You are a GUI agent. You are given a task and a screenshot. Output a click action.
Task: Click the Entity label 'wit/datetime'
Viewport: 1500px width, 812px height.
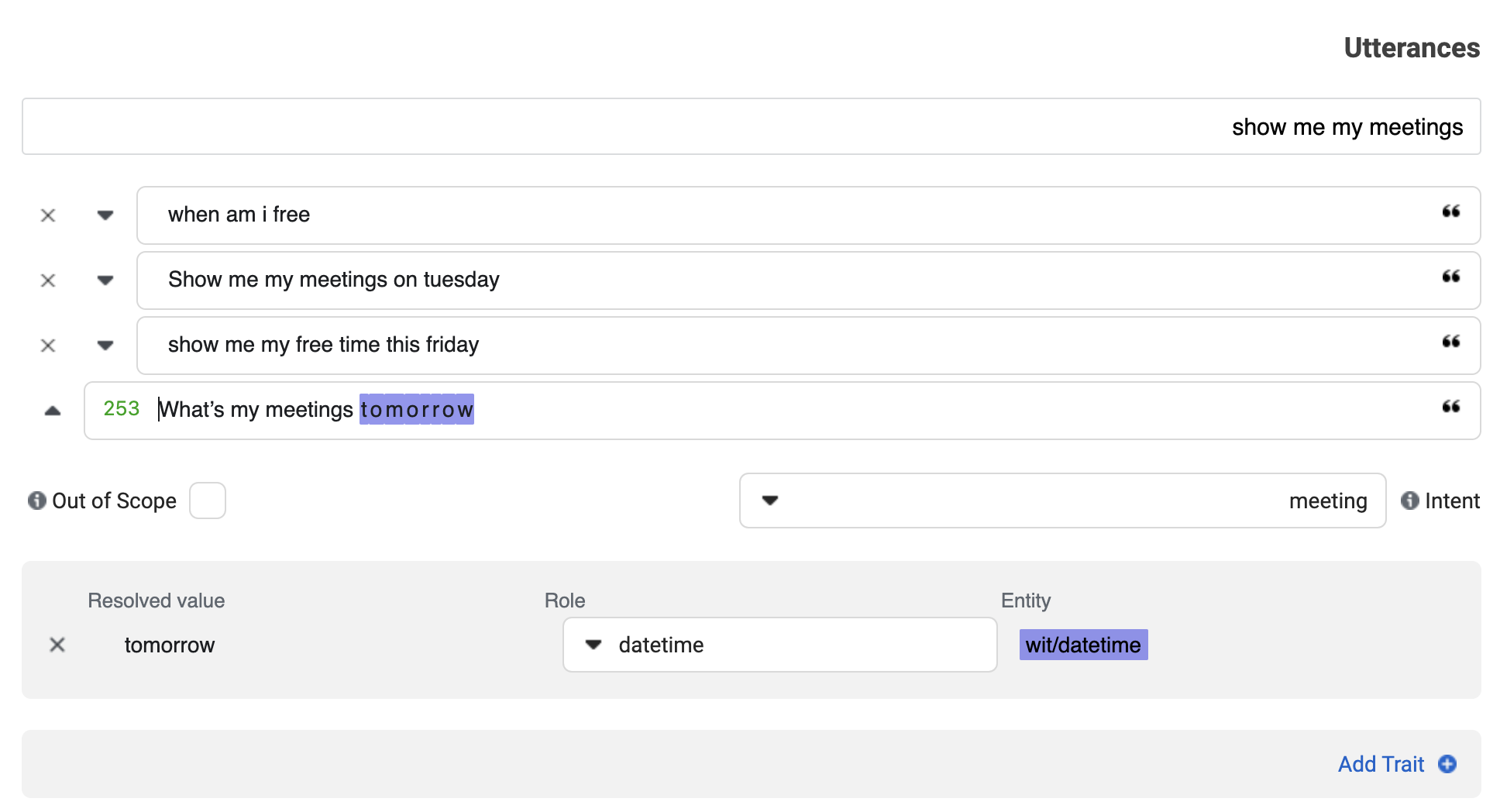click(x=1082, y=644)
